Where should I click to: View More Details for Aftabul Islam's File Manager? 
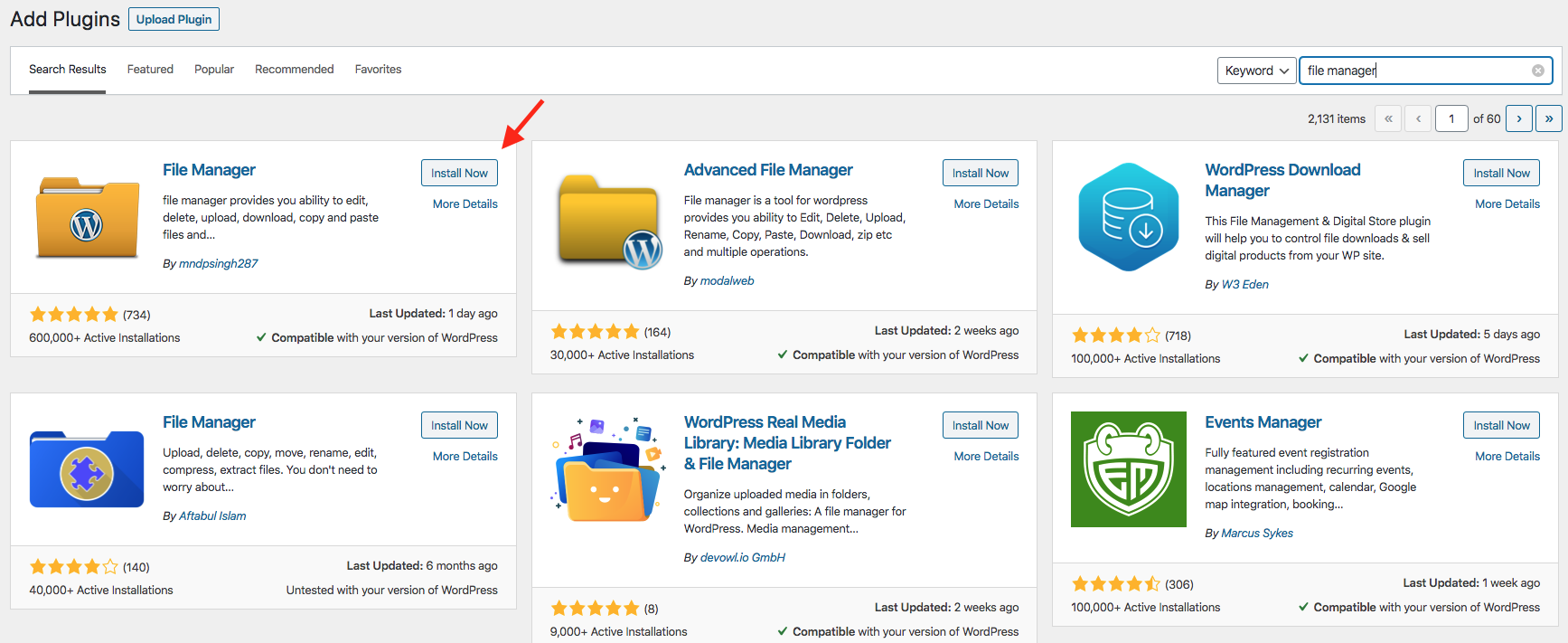[465, 456]
